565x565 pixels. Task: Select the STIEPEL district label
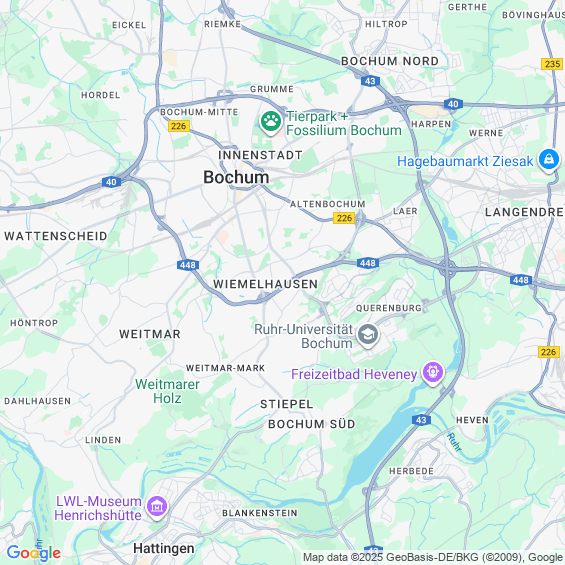[x=286, y=404]
